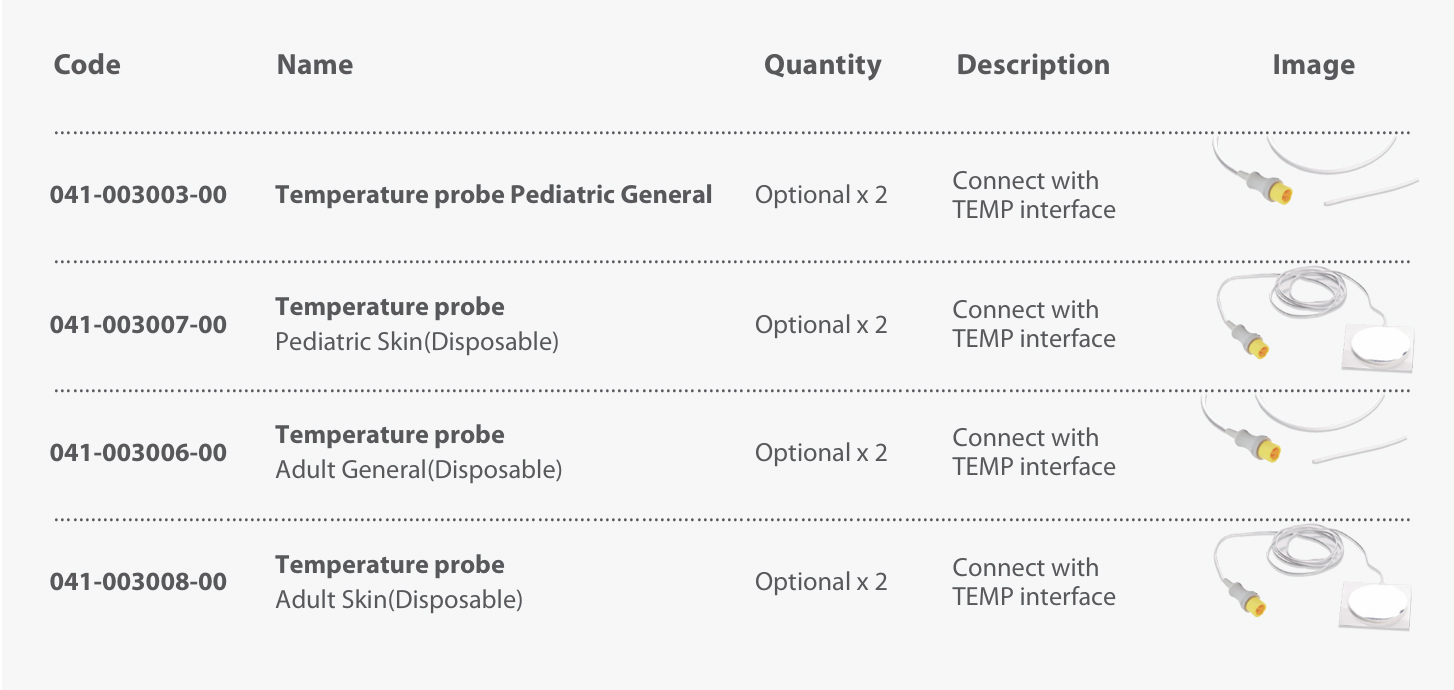Image resolution: width=1454 pixels, height=690 pixels.
Task: Click the Adult General probe image
Action: (1303, 432)
